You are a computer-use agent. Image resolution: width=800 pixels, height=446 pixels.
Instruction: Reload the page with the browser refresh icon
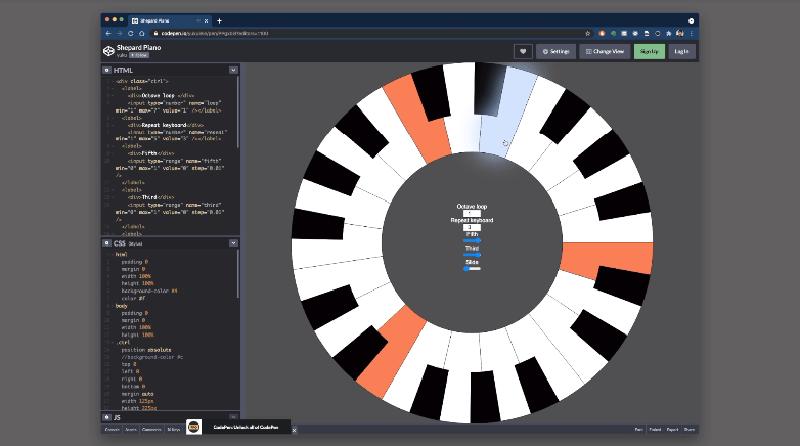[x=129, y=33]
